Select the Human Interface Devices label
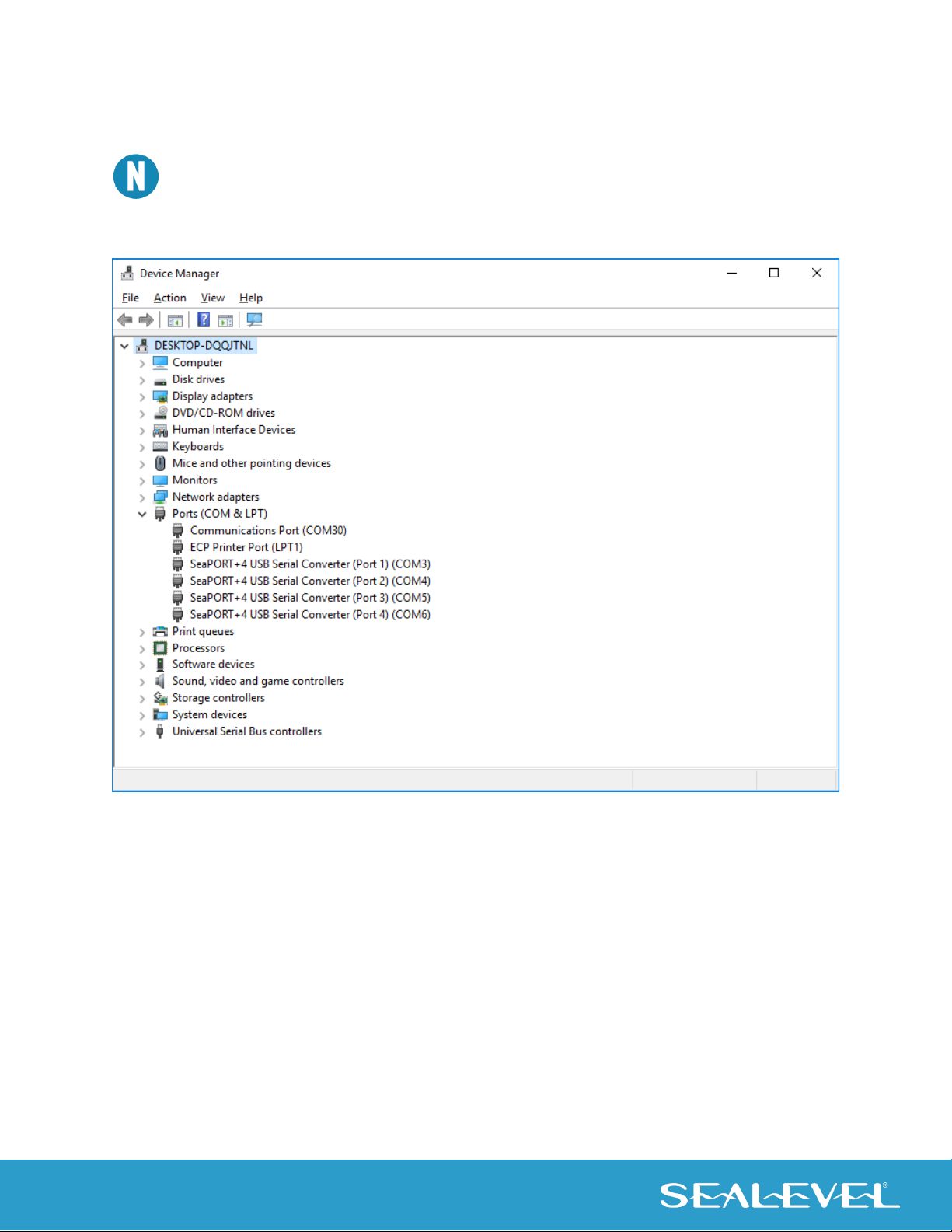The width and height of the screenshot is (952, 1232). [234, 430]
